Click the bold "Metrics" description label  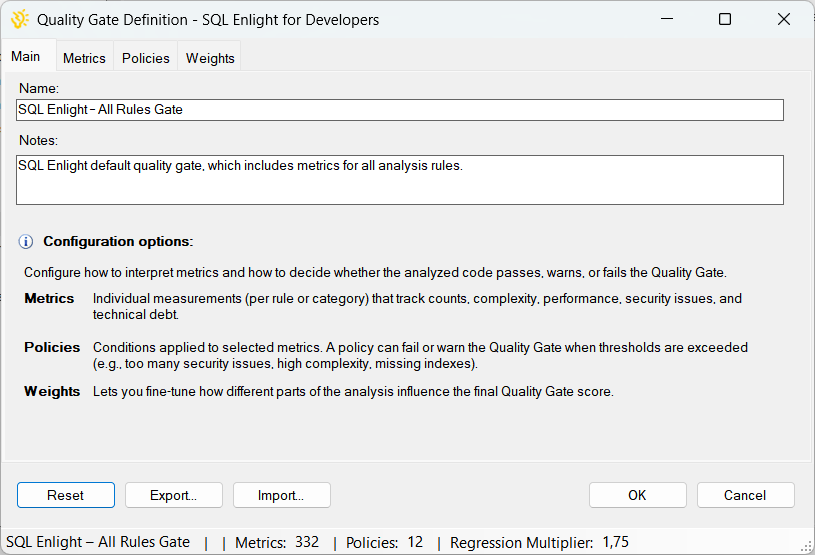(x=49, y=298)
